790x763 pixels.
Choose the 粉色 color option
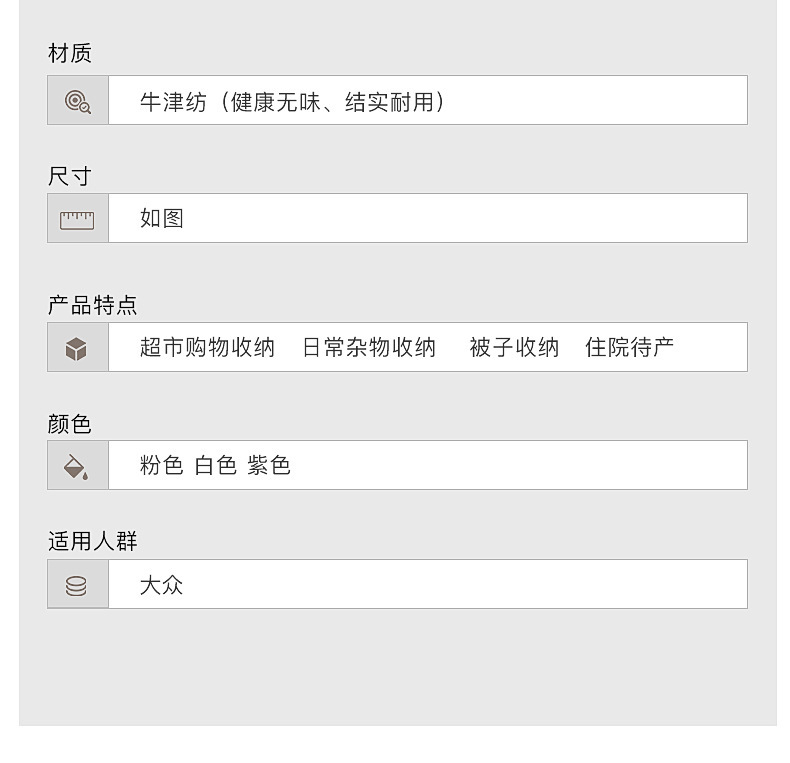[x=161, y=466]
